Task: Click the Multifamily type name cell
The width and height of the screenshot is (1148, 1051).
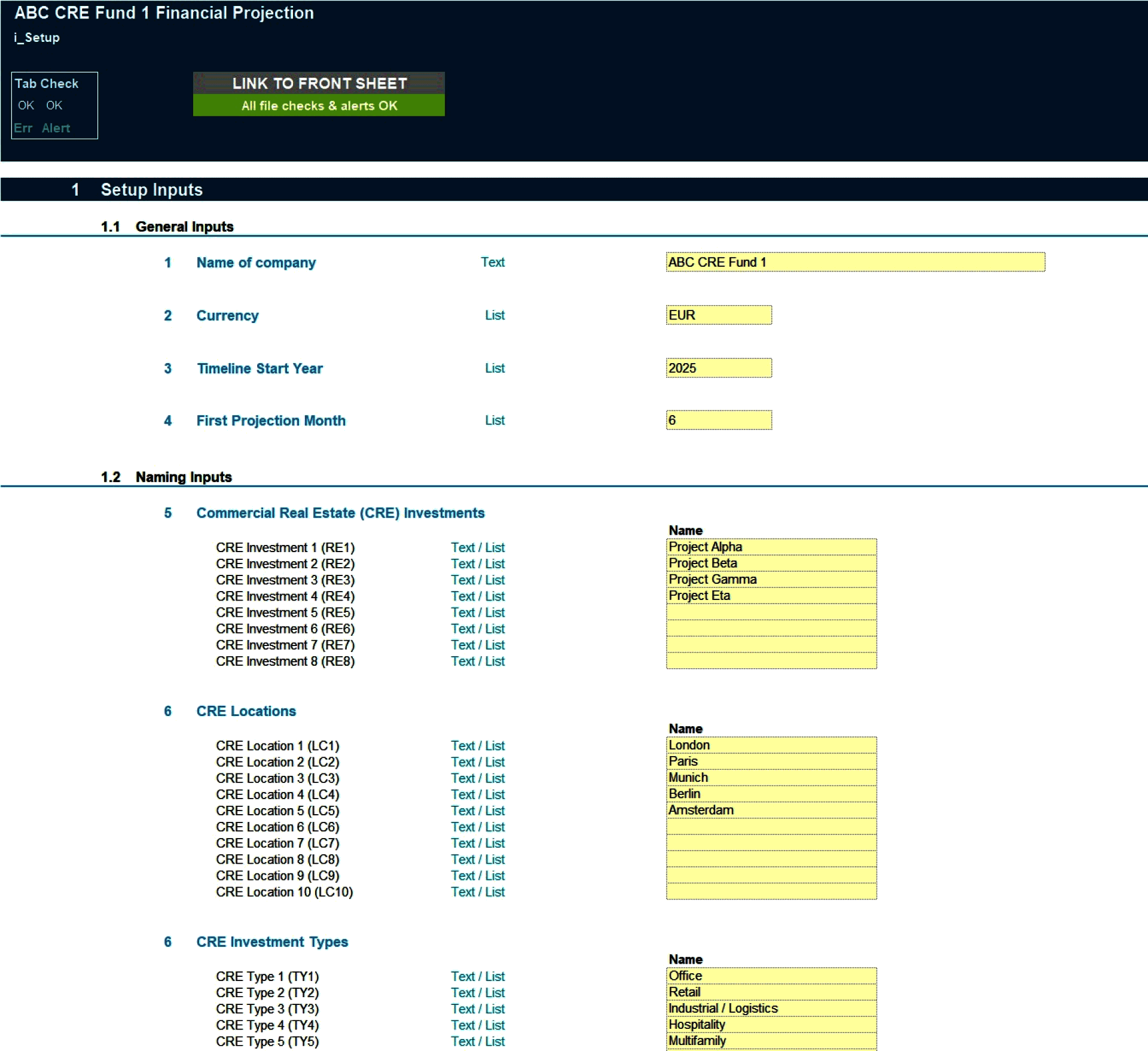Action: 771,1041
